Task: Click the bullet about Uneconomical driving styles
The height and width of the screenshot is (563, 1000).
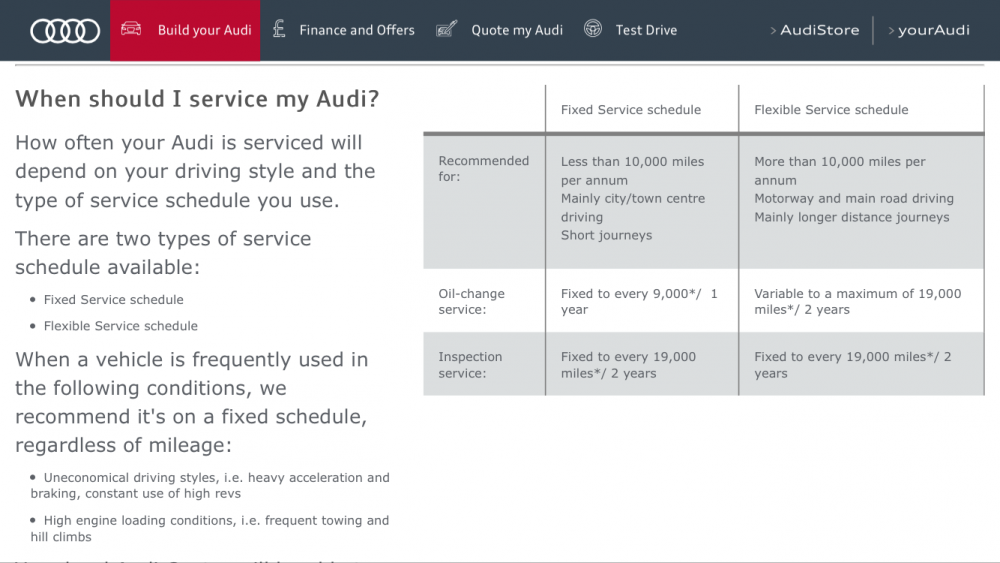Action: (x=210, y=485)
